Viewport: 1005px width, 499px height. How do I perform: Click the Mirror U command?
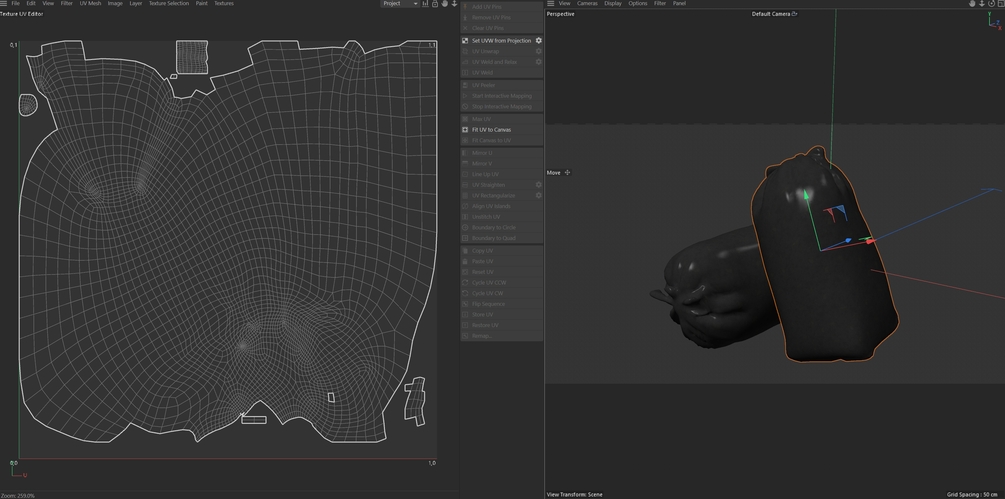tap(502, 153)
